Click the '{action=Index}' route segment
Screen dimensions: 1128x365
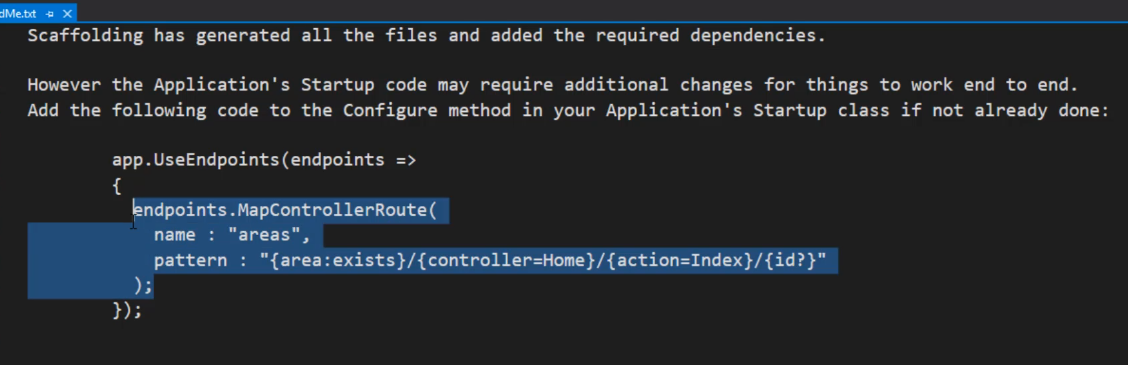coord(679,260)
